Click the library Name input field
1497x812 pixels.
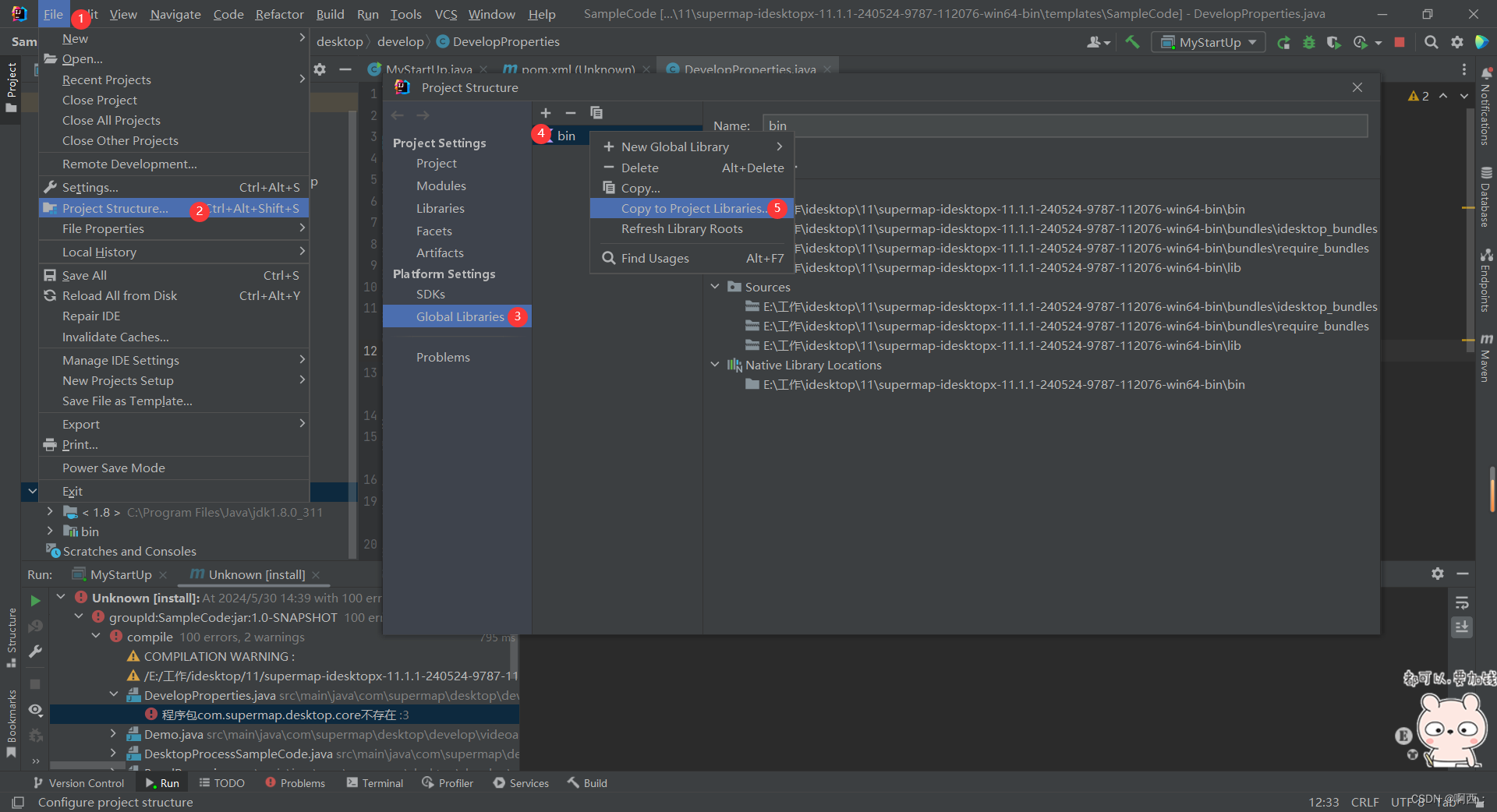click(x=1065, y=125)
